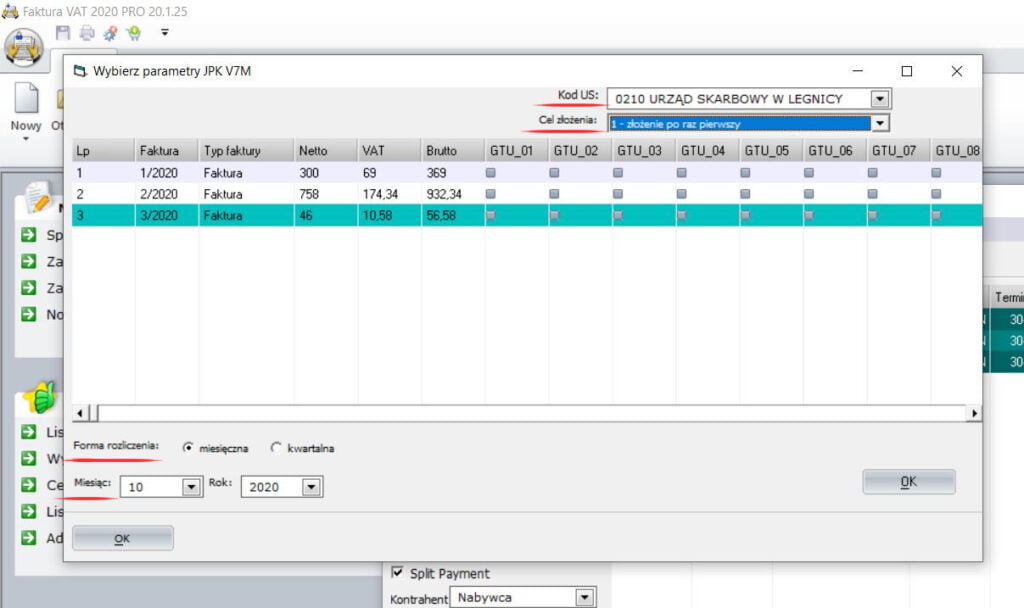Screen dimensions: 1024x608
Task: Check GTU_01 for invoice 1/2020
Action: (490, 172)
